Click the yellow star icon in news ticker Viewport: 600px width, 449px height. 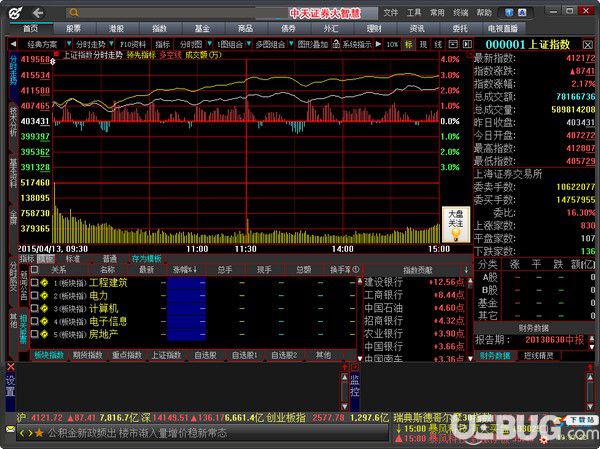click(39, 433)
